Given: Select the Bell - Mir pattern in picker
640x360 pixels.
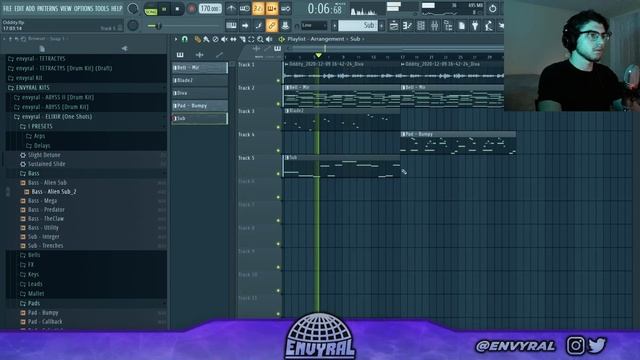Looking at the screenshot, I should 200,67.
